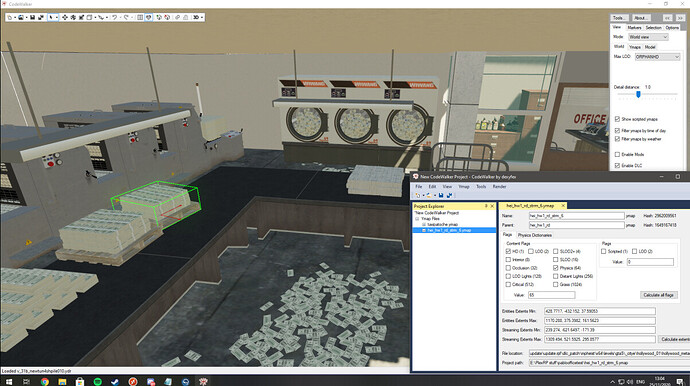This screenshot has height=386, width=690.
Task: Enable the Interior content flag checkbox
Action: point(508,260)
